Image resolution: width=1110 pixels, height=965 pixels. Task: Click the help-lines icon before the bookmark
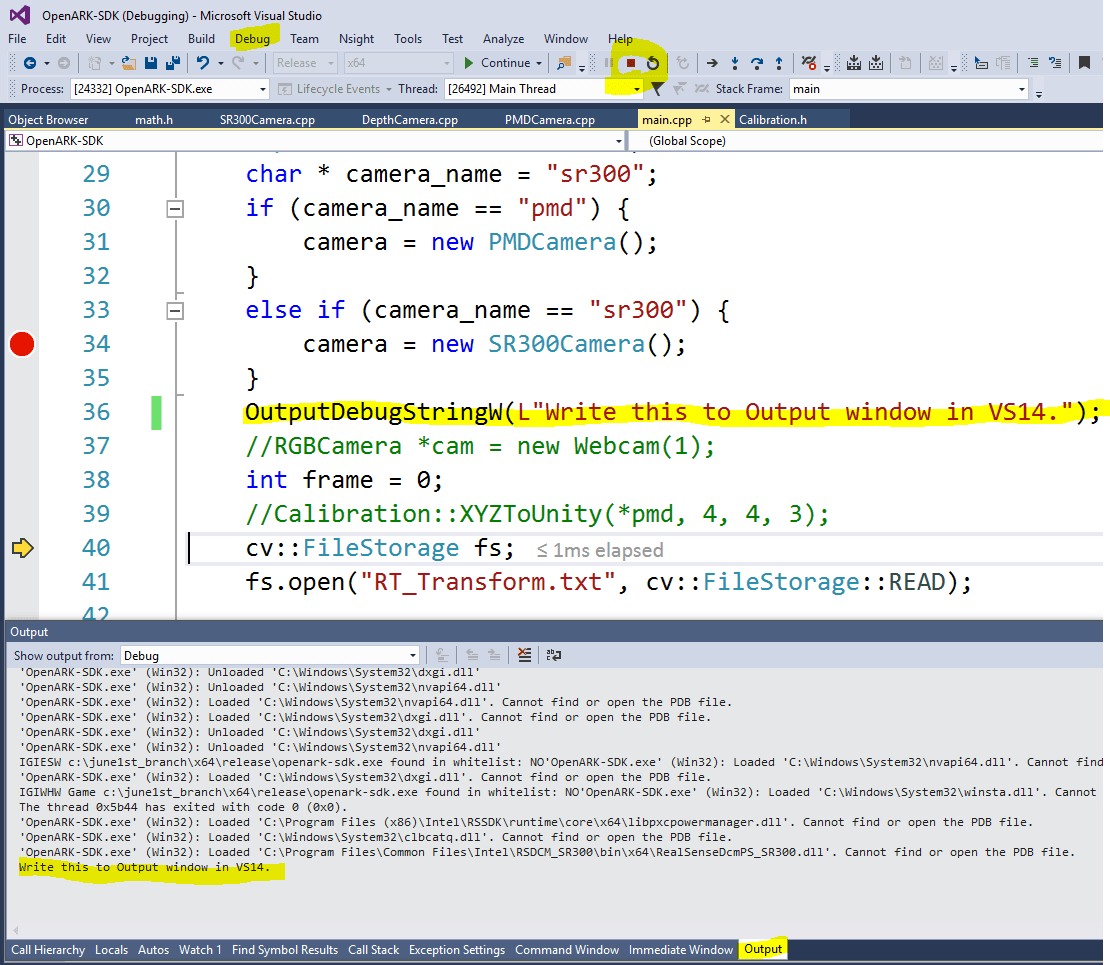(1055, 63)
